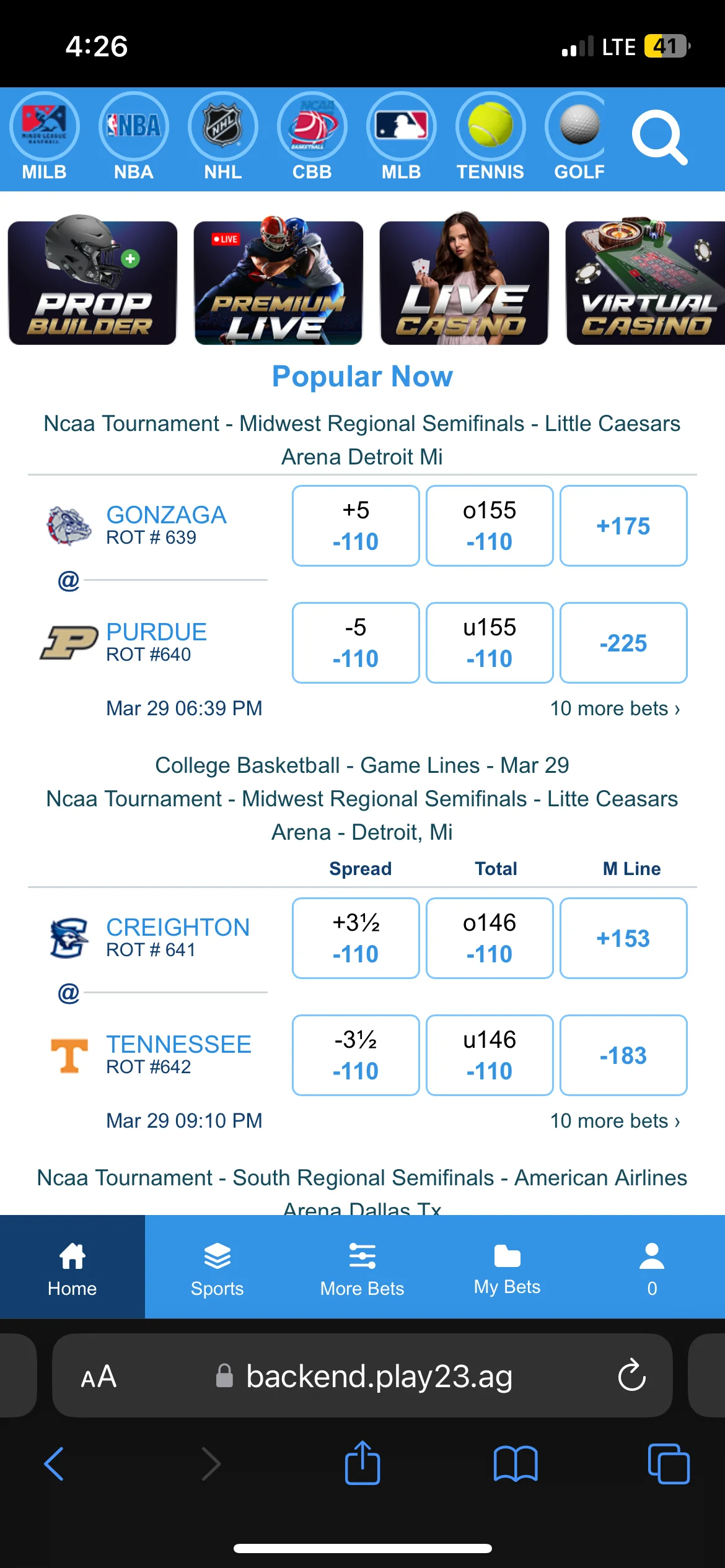
Task: Open the magnifying glass search
Action: [659, 137]
